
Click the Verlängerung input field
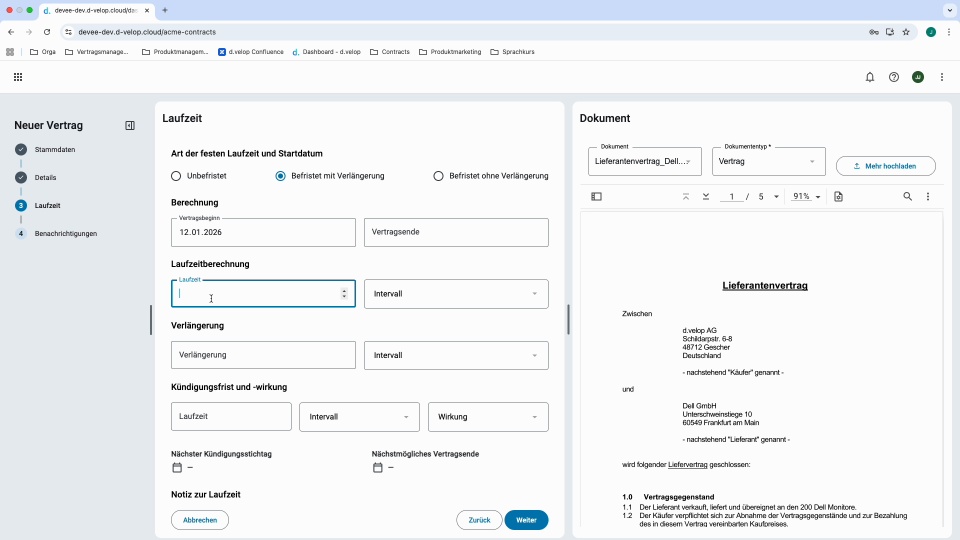pos(263,355)
